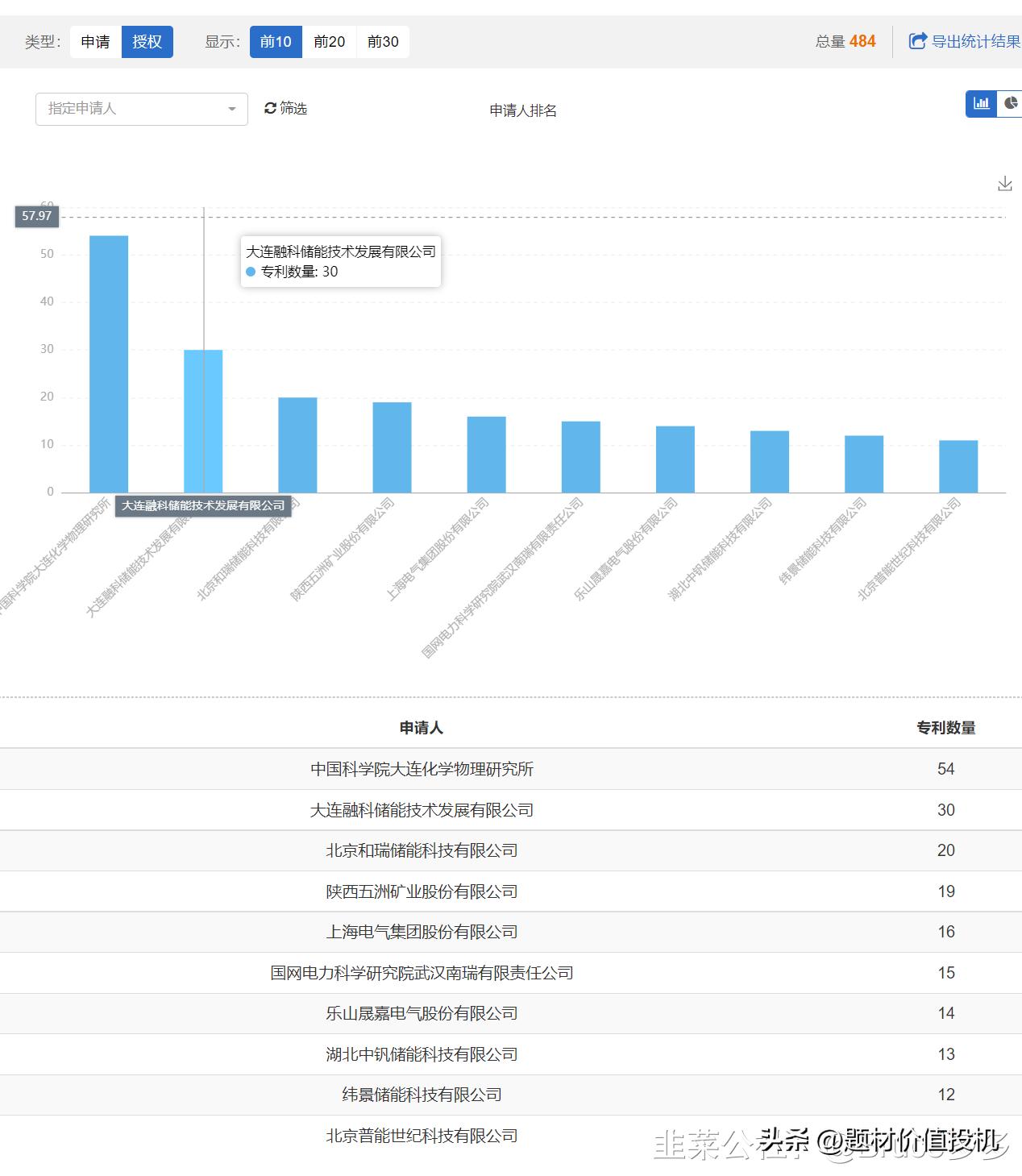
Task: Click the export share icon
Action: point(917,41)
